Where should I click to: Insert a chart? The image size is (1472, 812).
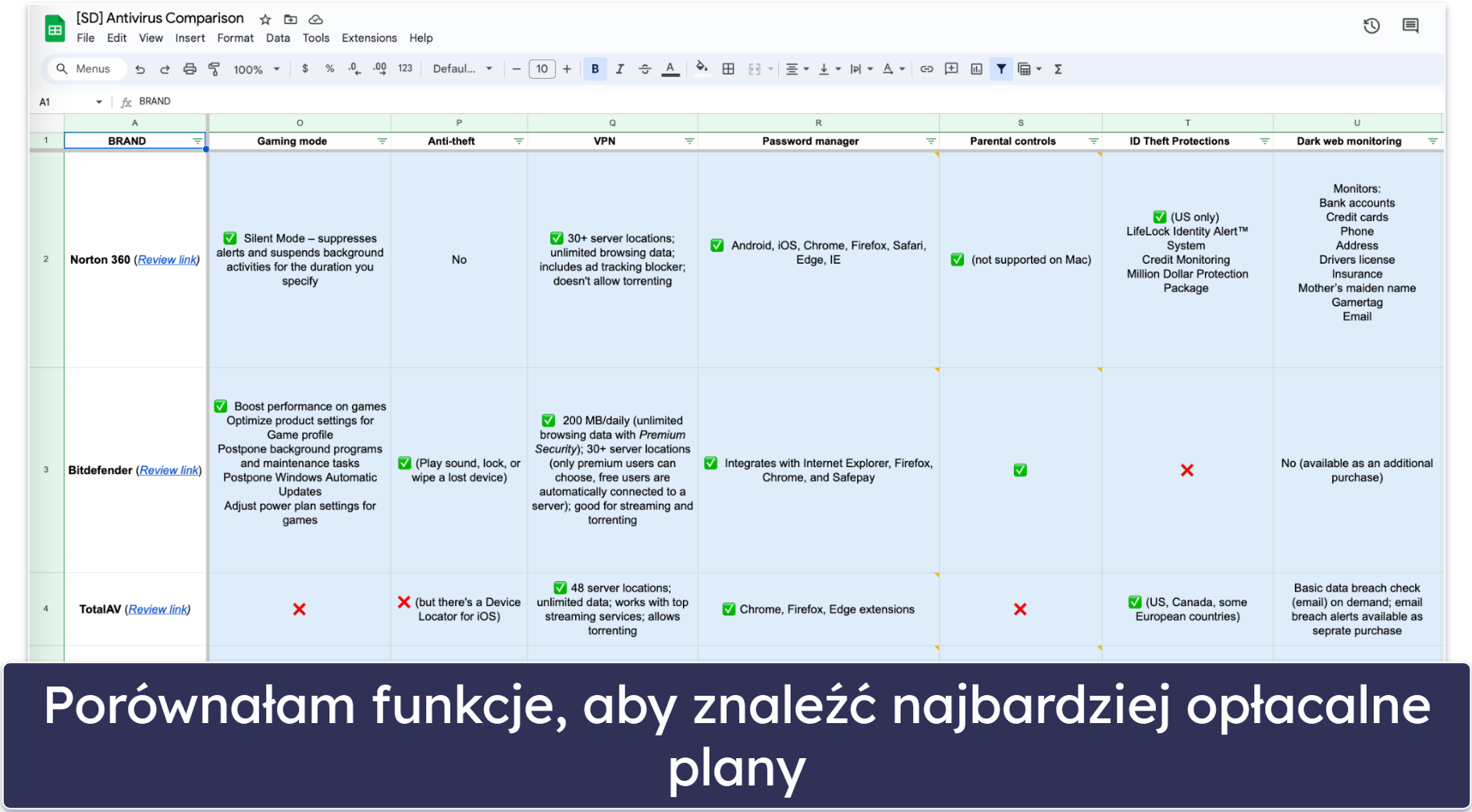click(976, 69)
